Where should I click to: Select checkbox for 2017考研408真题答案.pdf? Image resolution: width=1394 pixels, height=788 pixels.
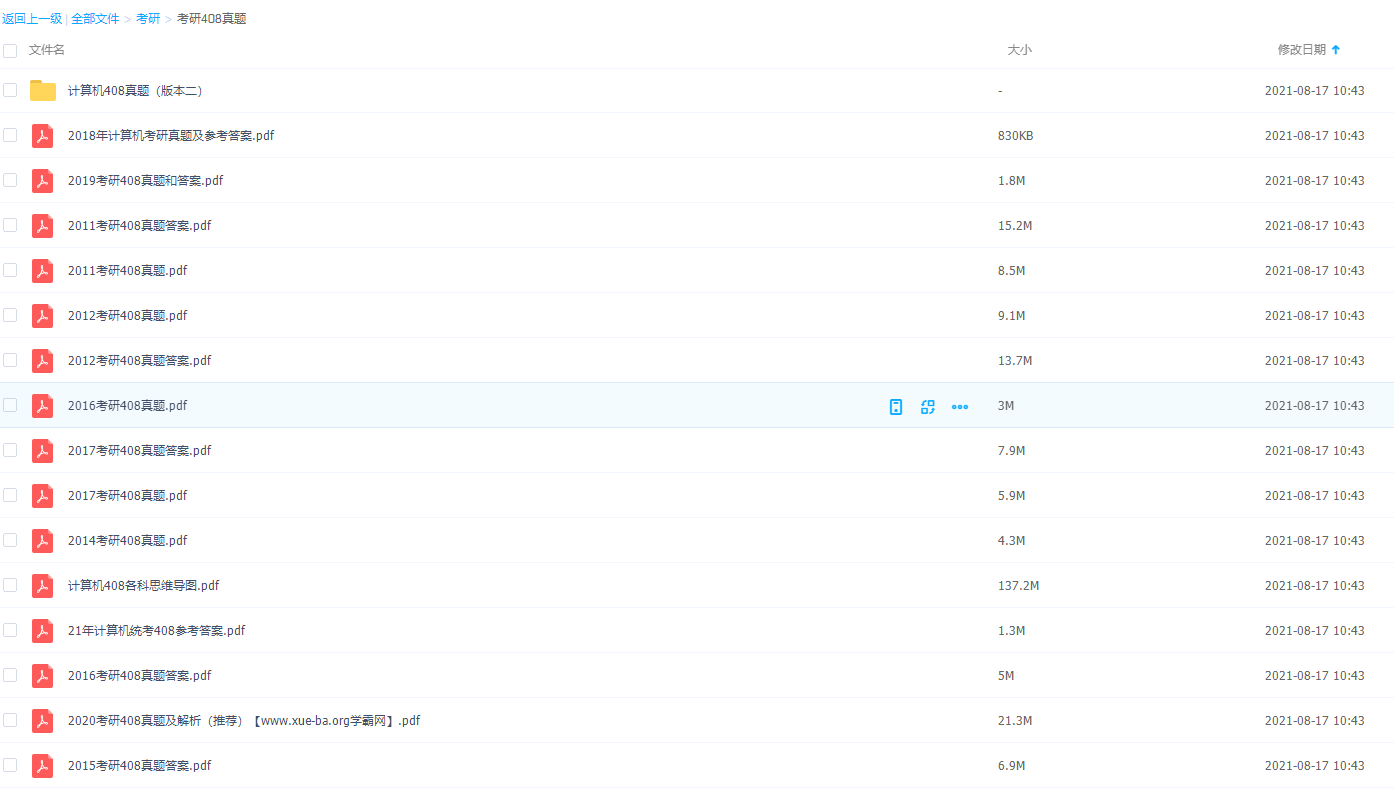coord(10,450)
